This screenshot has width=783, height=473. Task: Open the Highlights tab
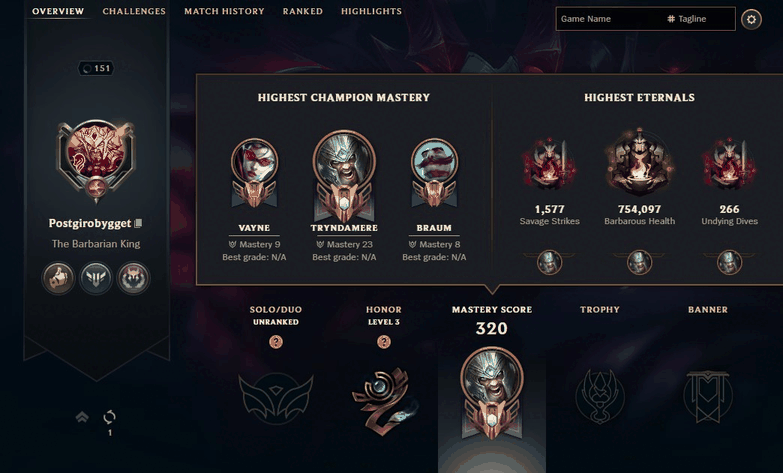coord(372,11)
